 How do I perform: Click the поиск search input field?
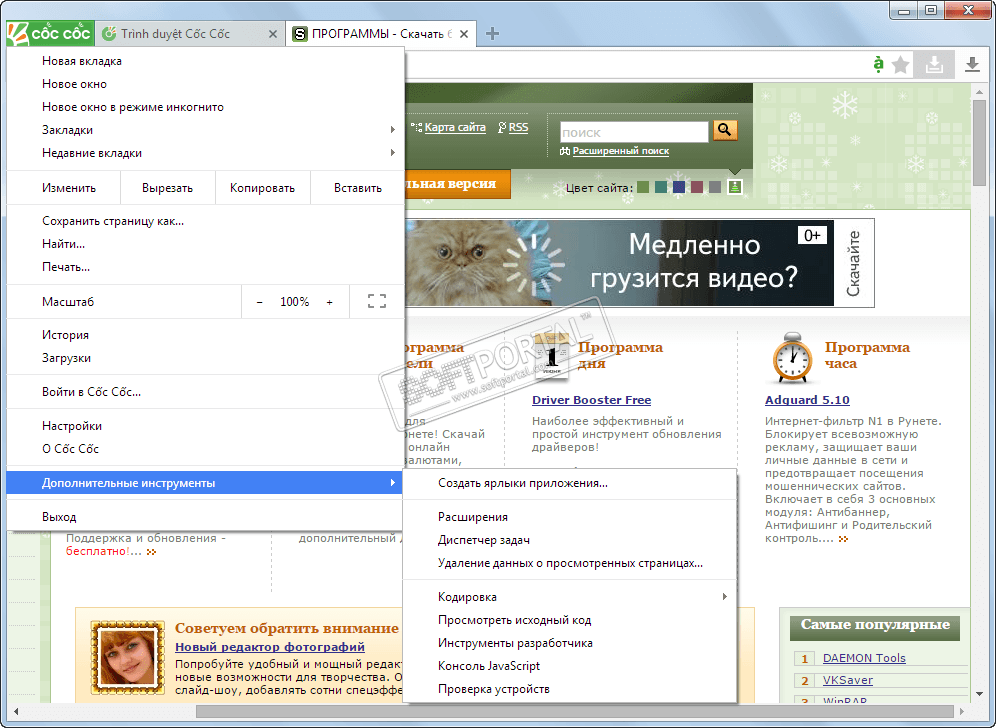[634, 132]
